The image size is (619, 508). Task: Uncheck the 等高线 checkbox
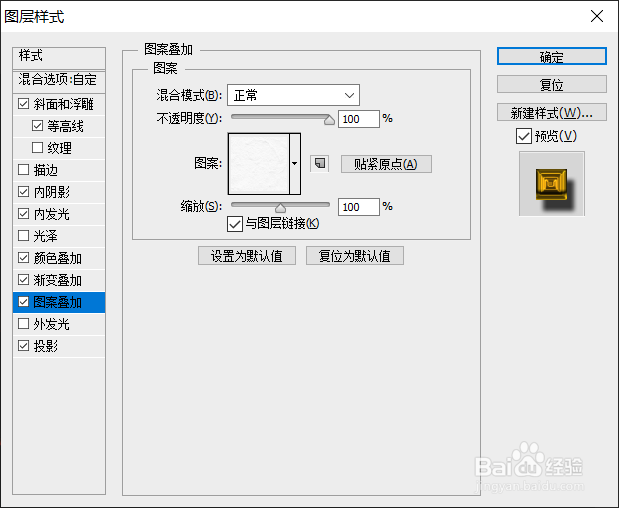[x=38, y=126]
